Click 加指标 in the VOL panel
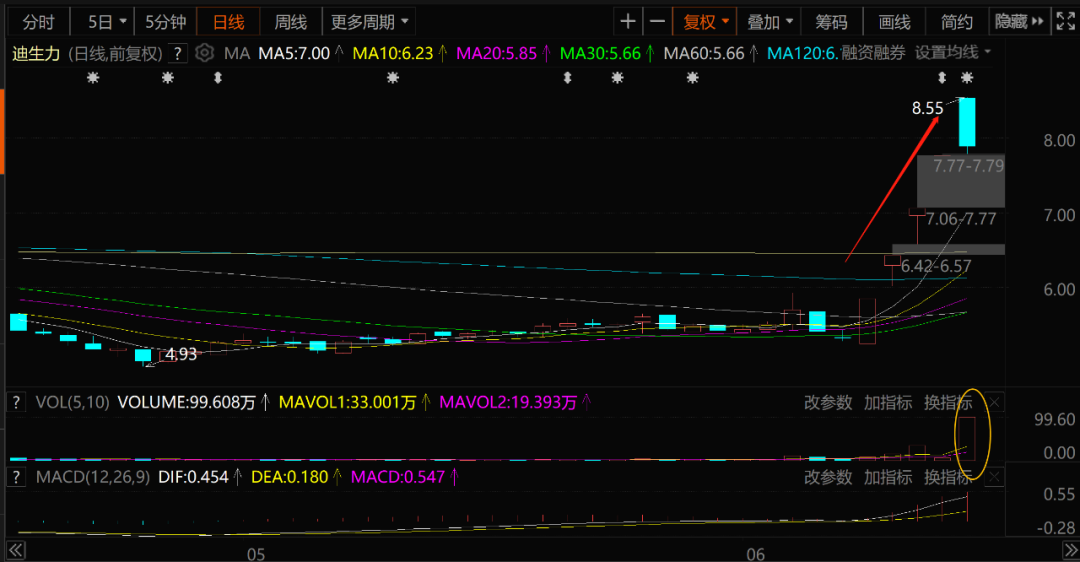The height and width of the screenshot is (562, 1080). pos(888,402)
